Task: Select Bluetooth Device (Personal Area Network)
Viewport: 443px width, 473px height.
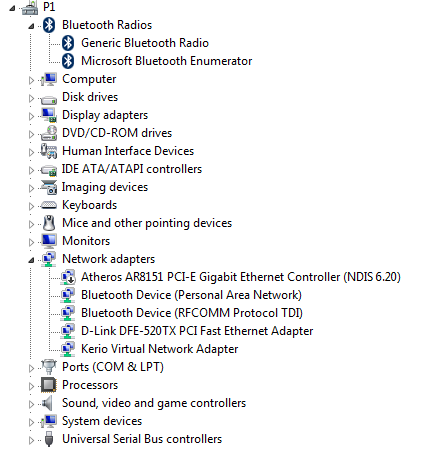Action: click(191, 295)
